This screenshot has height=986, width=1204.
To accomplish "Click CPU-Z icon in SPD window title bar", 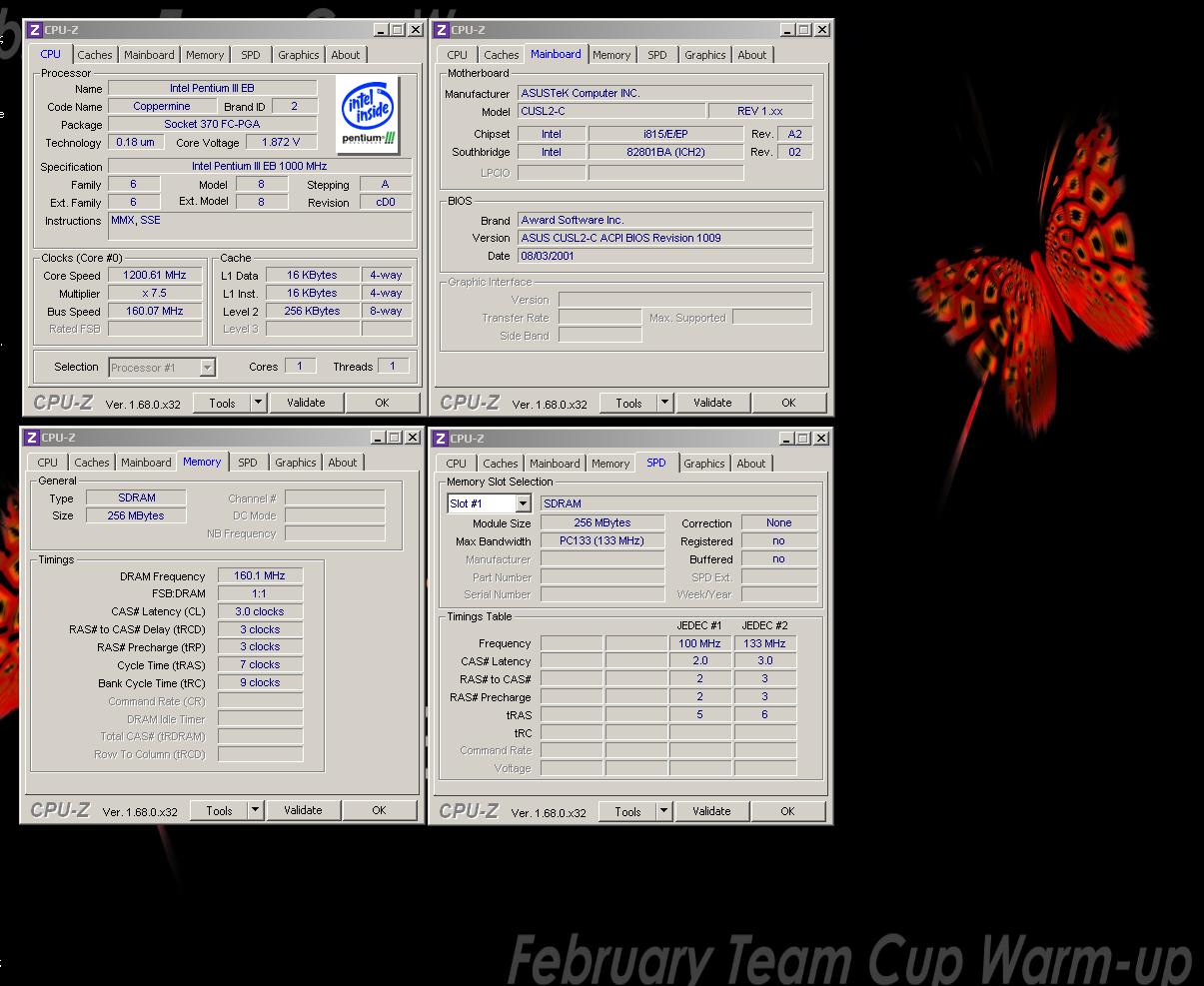I will pos(440,439).
